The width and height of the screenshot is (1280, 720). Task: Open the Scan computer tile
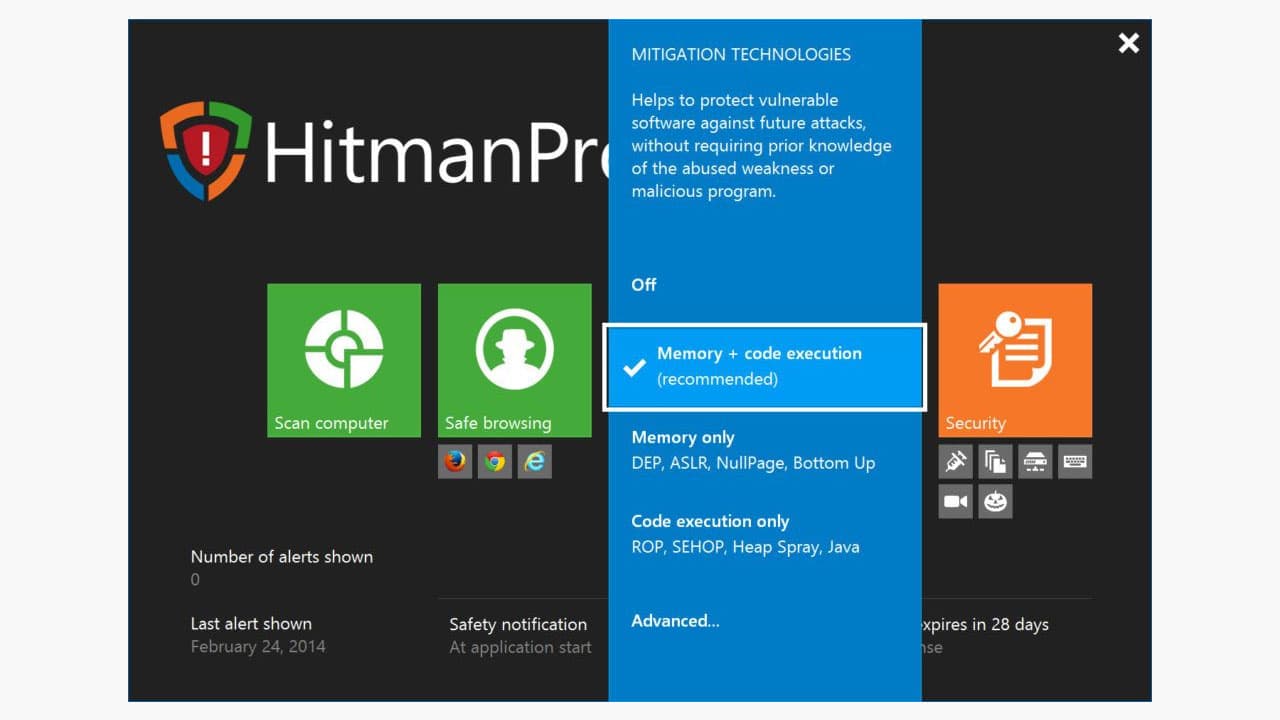click(344, 360)
